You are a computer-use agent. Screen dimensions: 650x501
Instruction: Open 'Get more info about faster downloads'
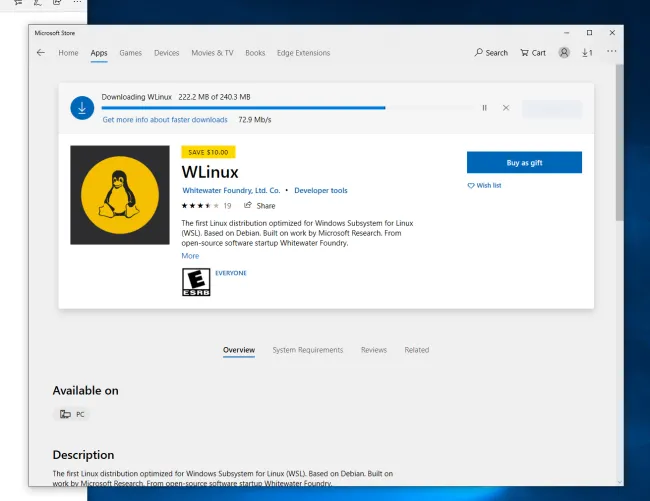tap(165, 120)
